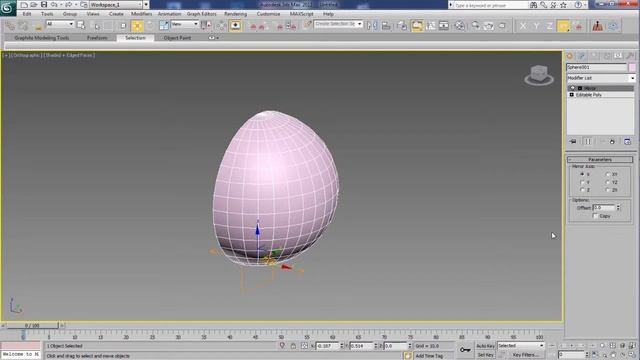Open the MAXScript menu
The width and height of the screenshot is (640, 360).
point(301,14)
